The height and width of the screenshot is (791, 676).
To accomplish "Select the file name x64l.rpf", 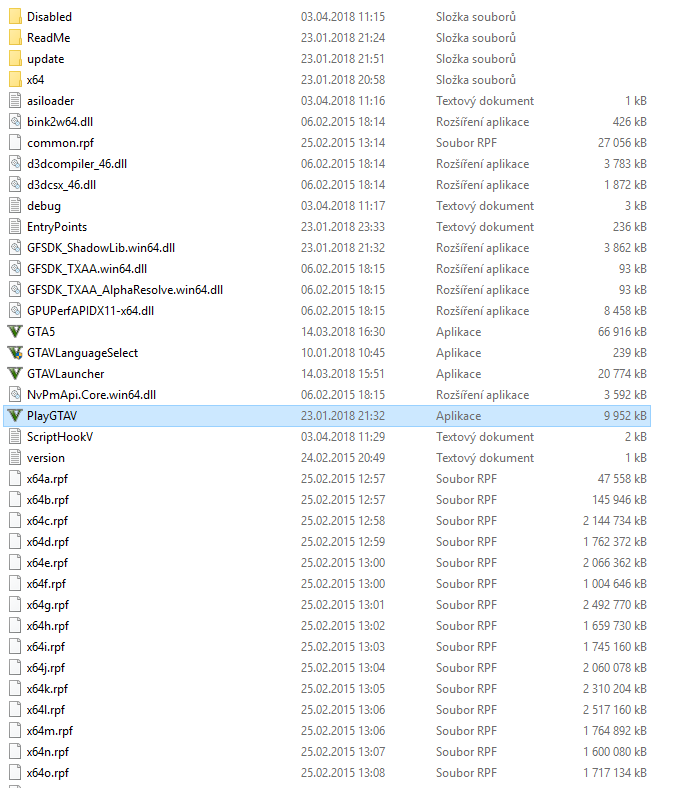I will [46, 710].
